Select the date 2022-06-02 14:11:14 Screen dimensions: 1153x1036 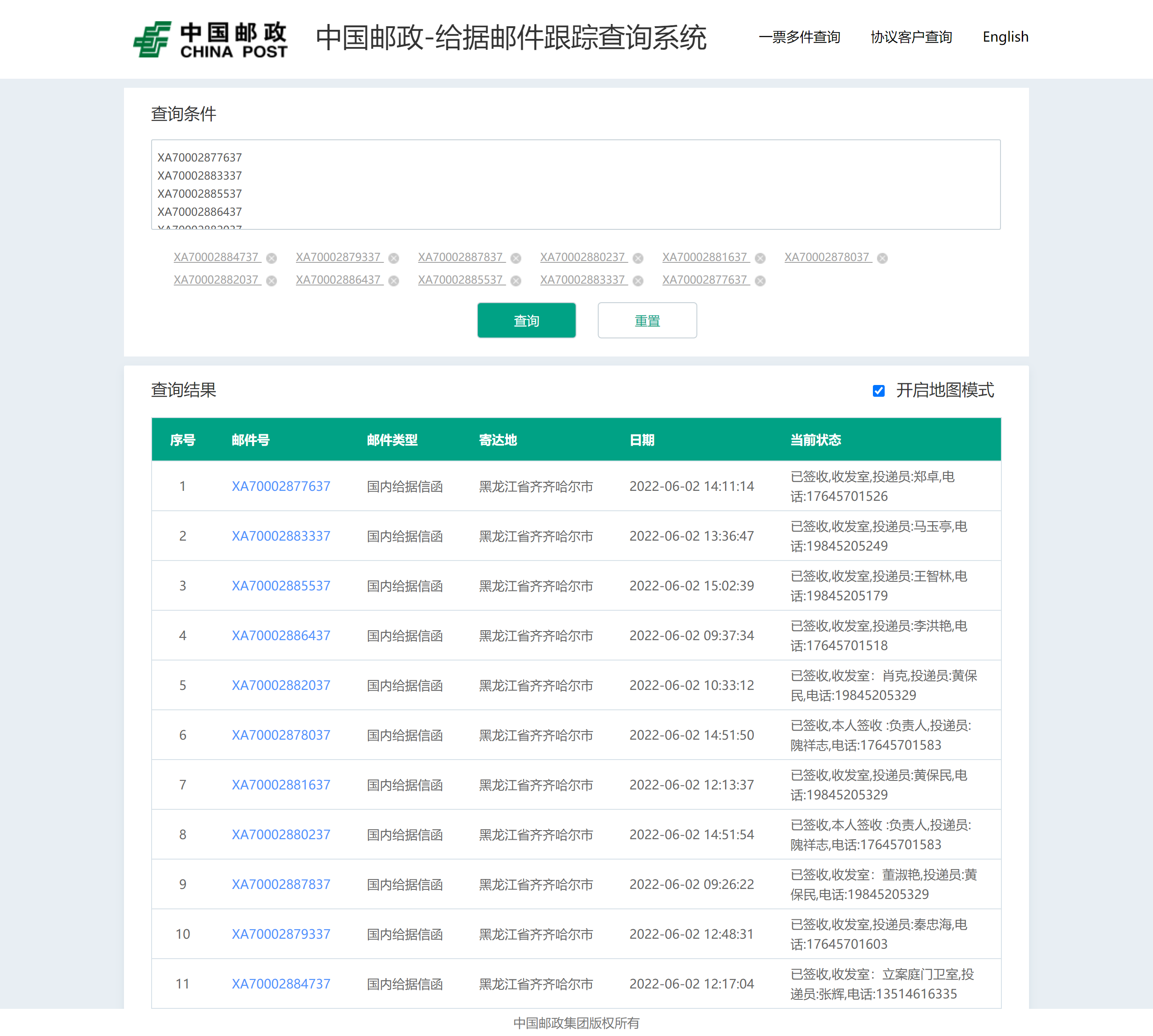point(692,487)
